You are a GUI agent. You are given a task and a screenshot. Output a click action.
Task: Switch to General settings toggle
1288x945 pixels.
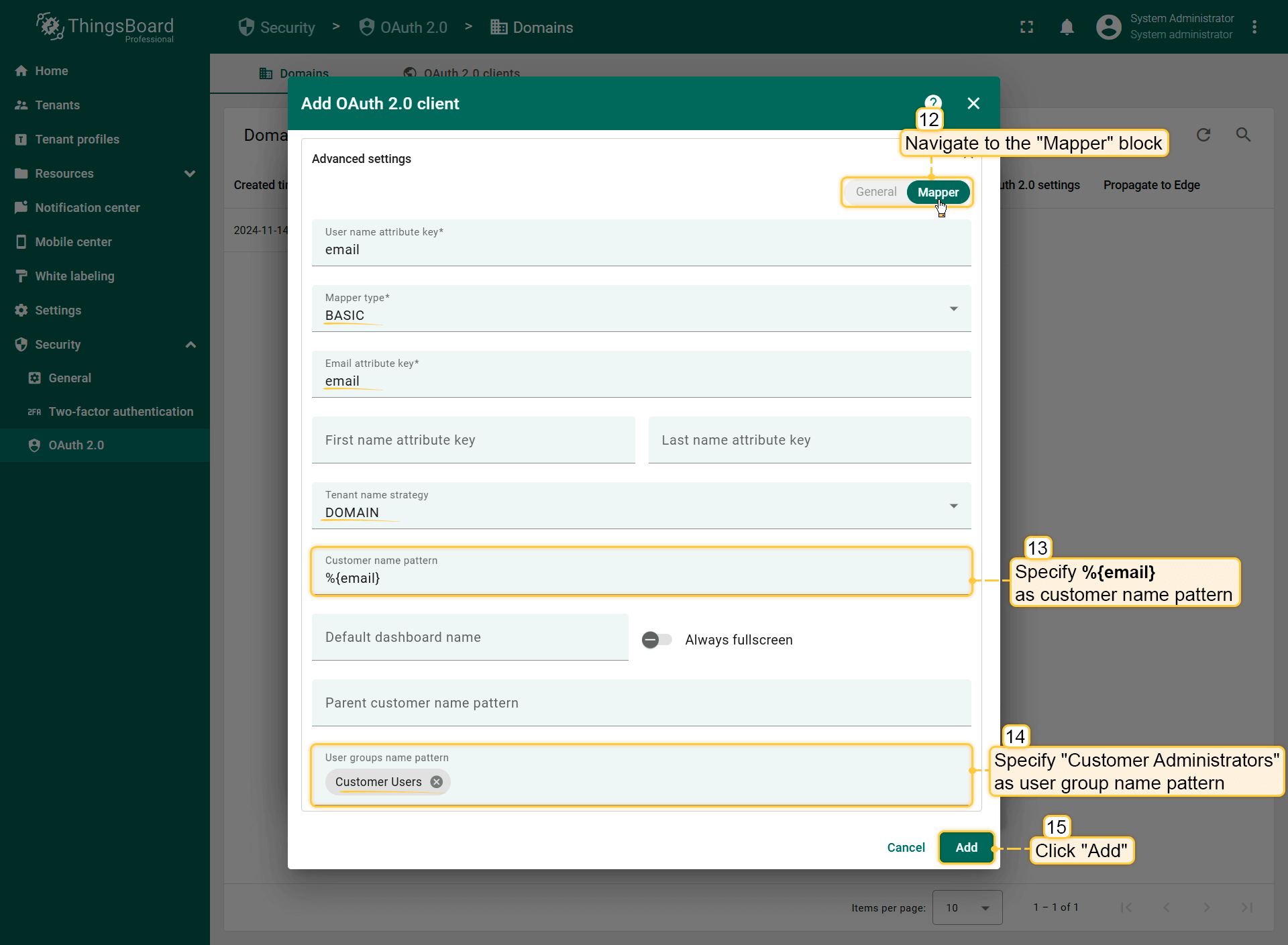point(875,192)
